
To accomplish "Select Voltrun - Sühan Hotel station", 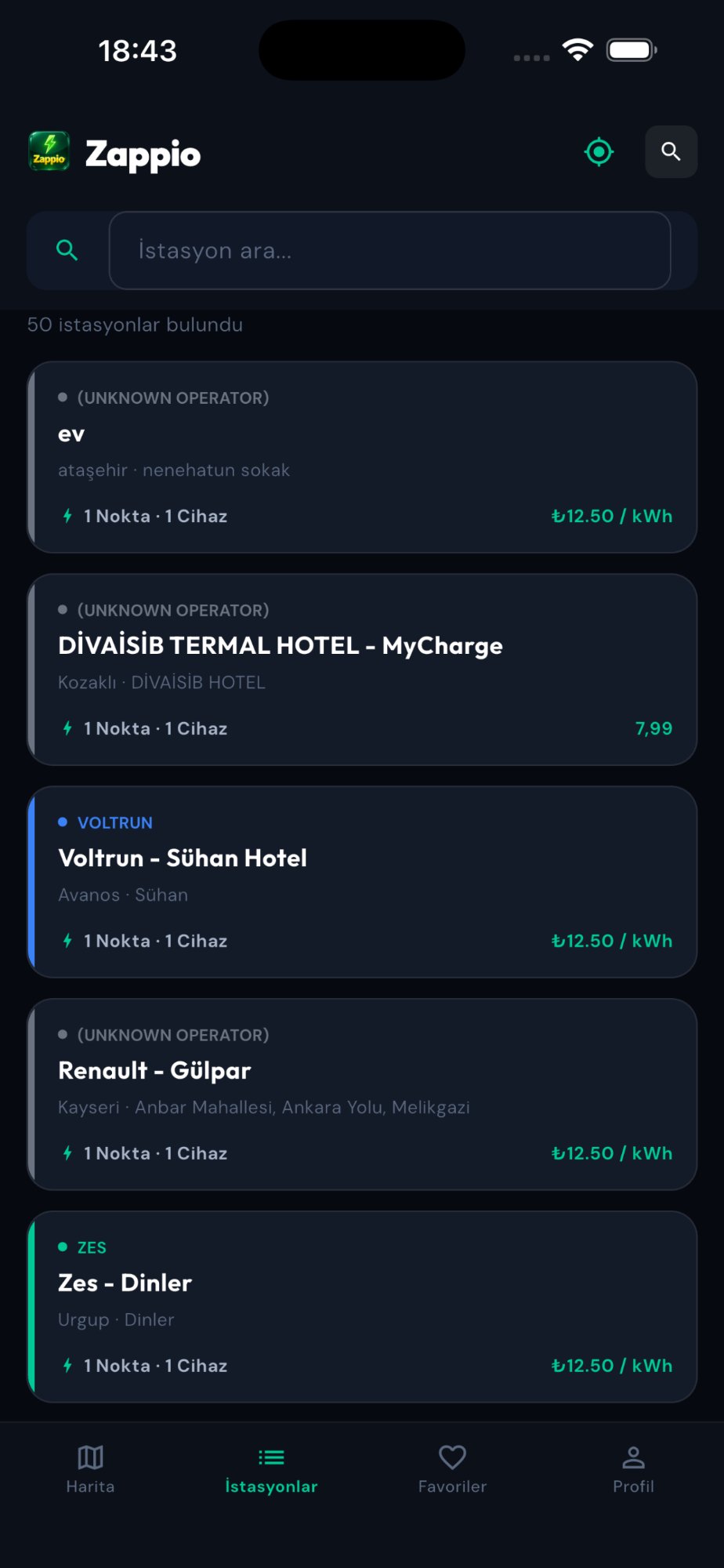I will coord(362,882).
